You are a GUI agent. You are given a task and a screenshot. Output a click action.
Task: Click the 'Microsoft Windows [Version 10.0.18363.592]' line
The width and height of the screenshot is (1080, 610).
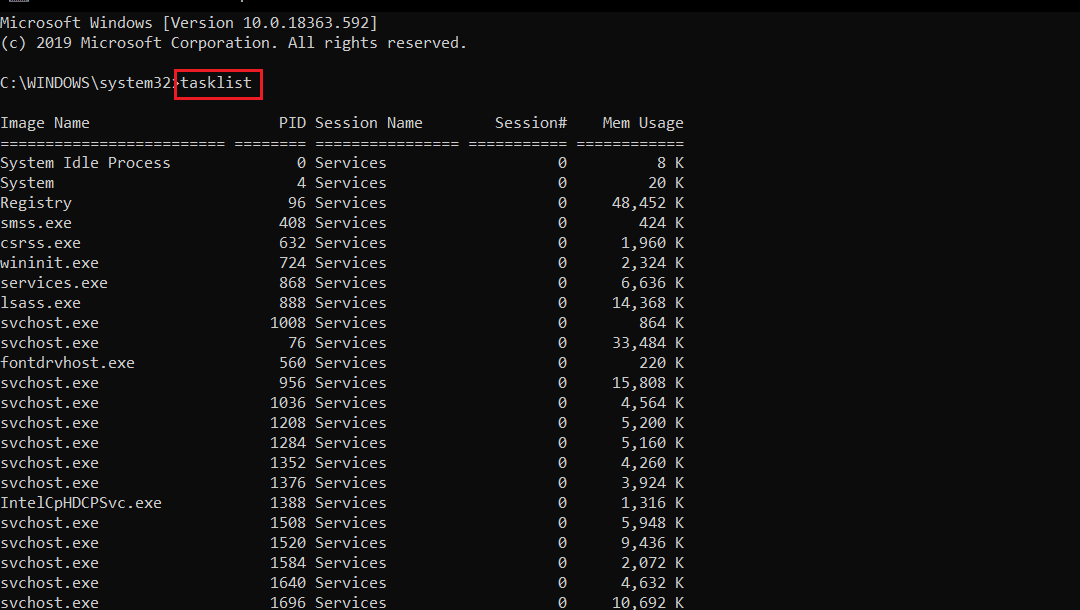pyautogui.click(x=189, y=23)
